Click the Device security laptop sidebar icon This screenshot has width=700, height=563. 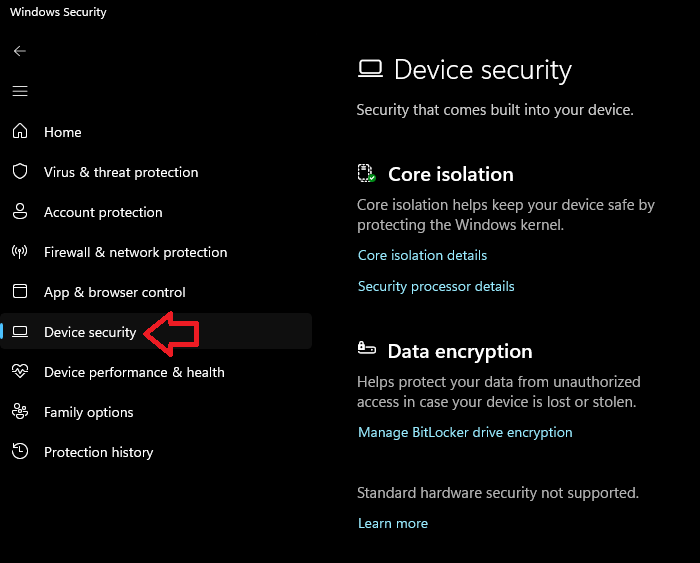(x=20, y=332)
